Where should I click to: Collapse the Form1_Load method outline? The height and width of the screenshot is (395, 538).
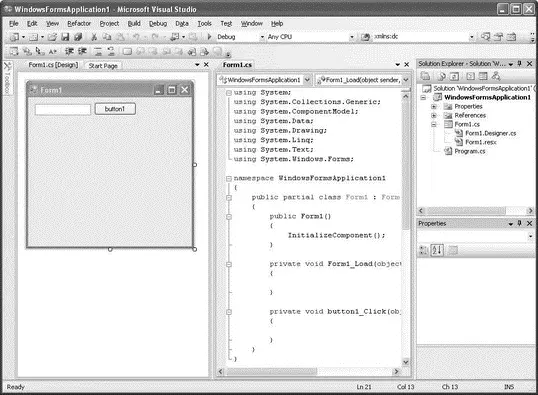tap(229, 264)
